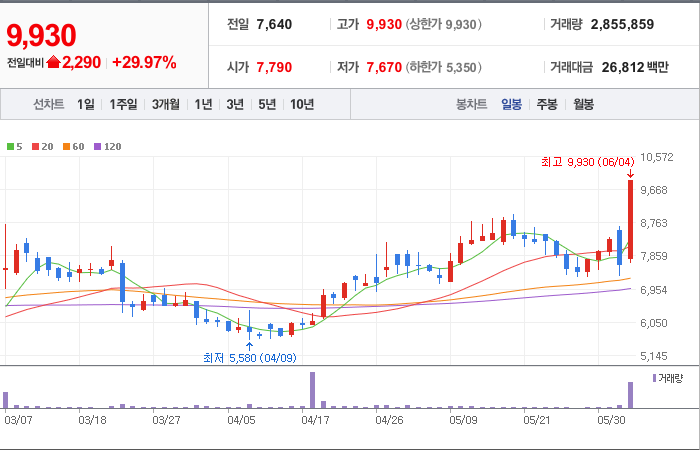Display the 10년 chart period

(x=302, y=104)
